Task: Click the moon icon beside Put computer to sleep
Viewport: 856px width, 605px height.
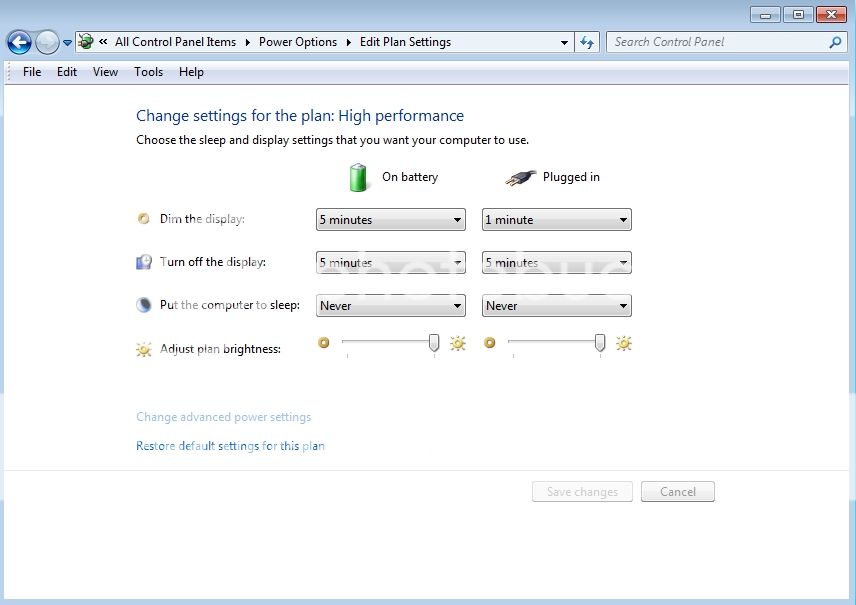Action: coord(143,304)
